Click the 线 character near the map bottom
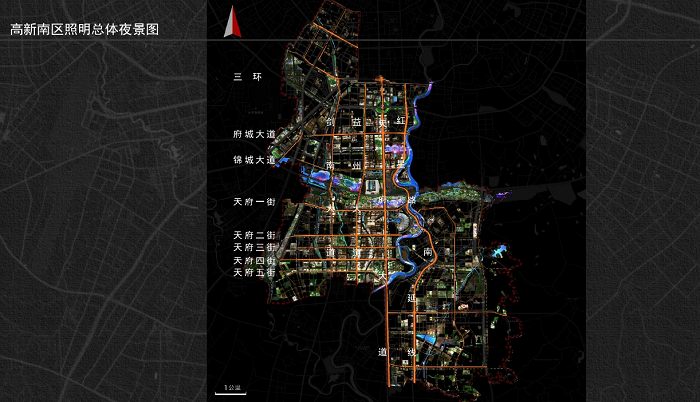This screenshot has width=700, height=402. click(411, 352)
